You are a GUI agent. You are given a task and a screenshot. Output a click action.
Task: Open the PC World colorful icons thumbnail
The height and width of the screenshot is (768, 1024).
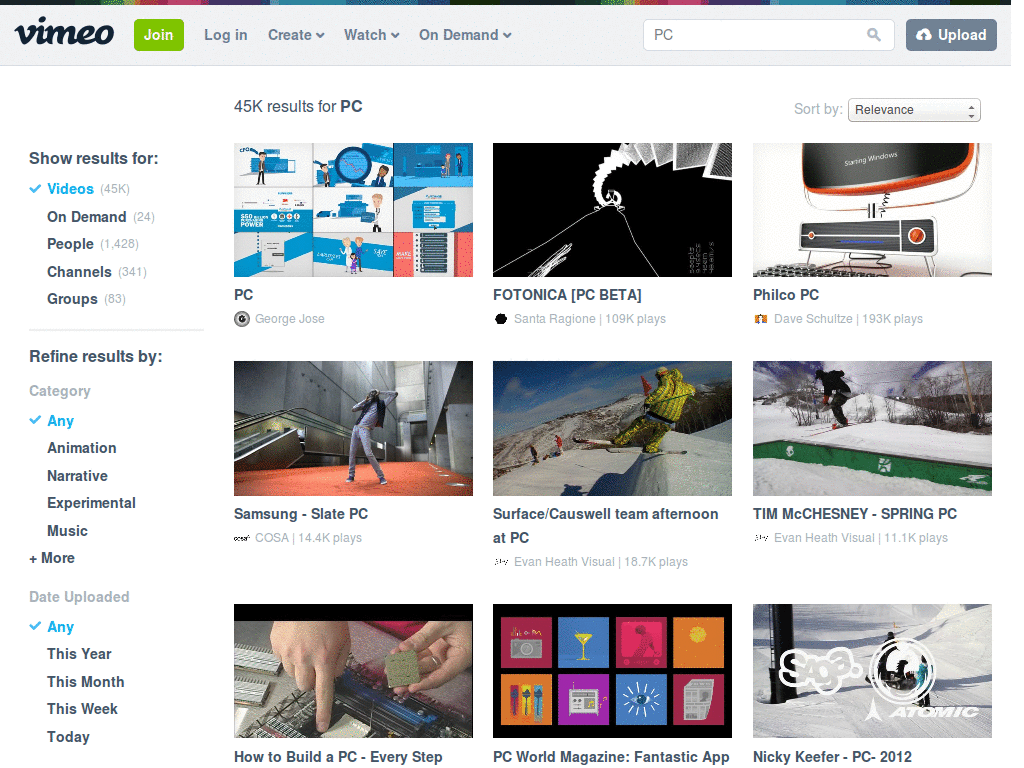613,671
